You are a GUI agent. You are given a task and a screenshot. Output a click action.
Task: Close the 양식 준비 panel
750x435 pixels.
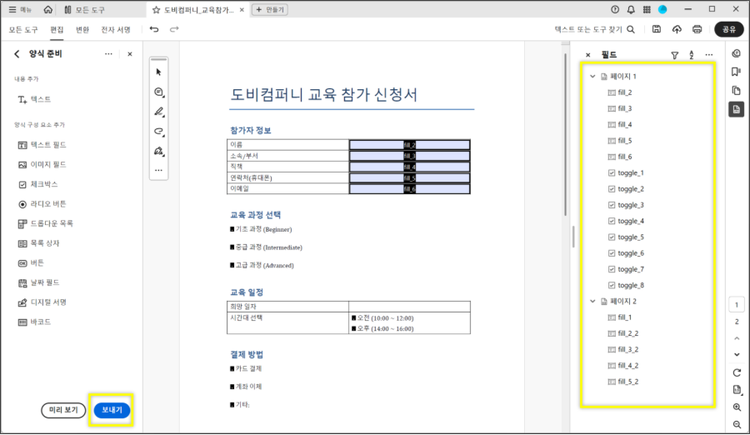coord(130,54)
